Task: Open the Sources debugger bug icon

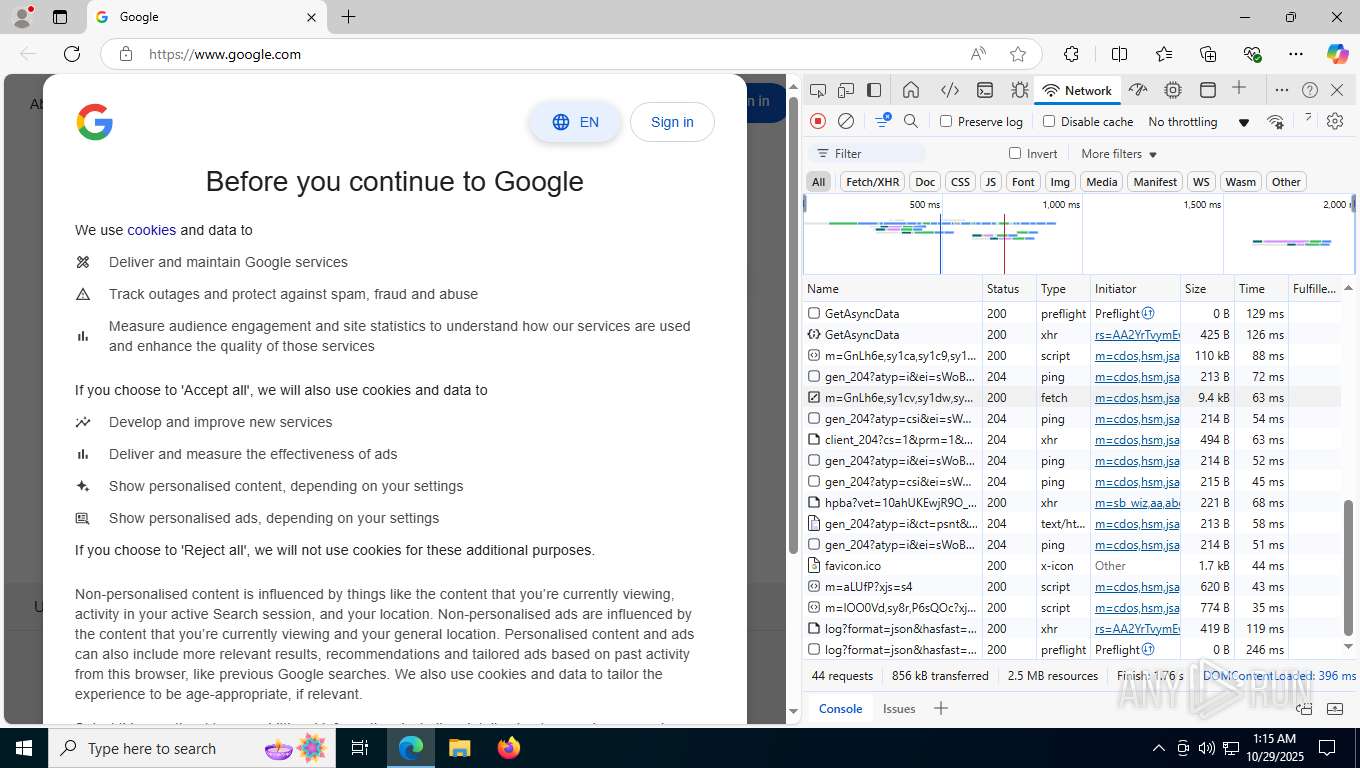Action: [x=1019, y=90]
